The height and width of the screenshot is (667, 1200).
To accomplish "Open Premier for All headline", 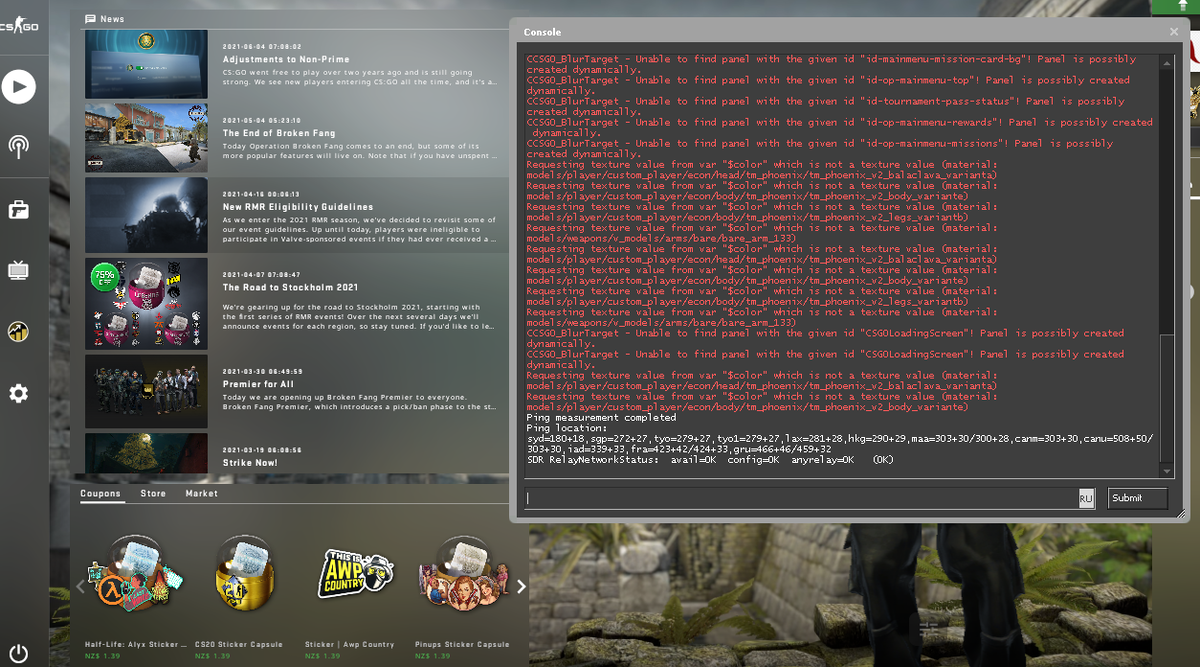I will (x=258, y=384).
